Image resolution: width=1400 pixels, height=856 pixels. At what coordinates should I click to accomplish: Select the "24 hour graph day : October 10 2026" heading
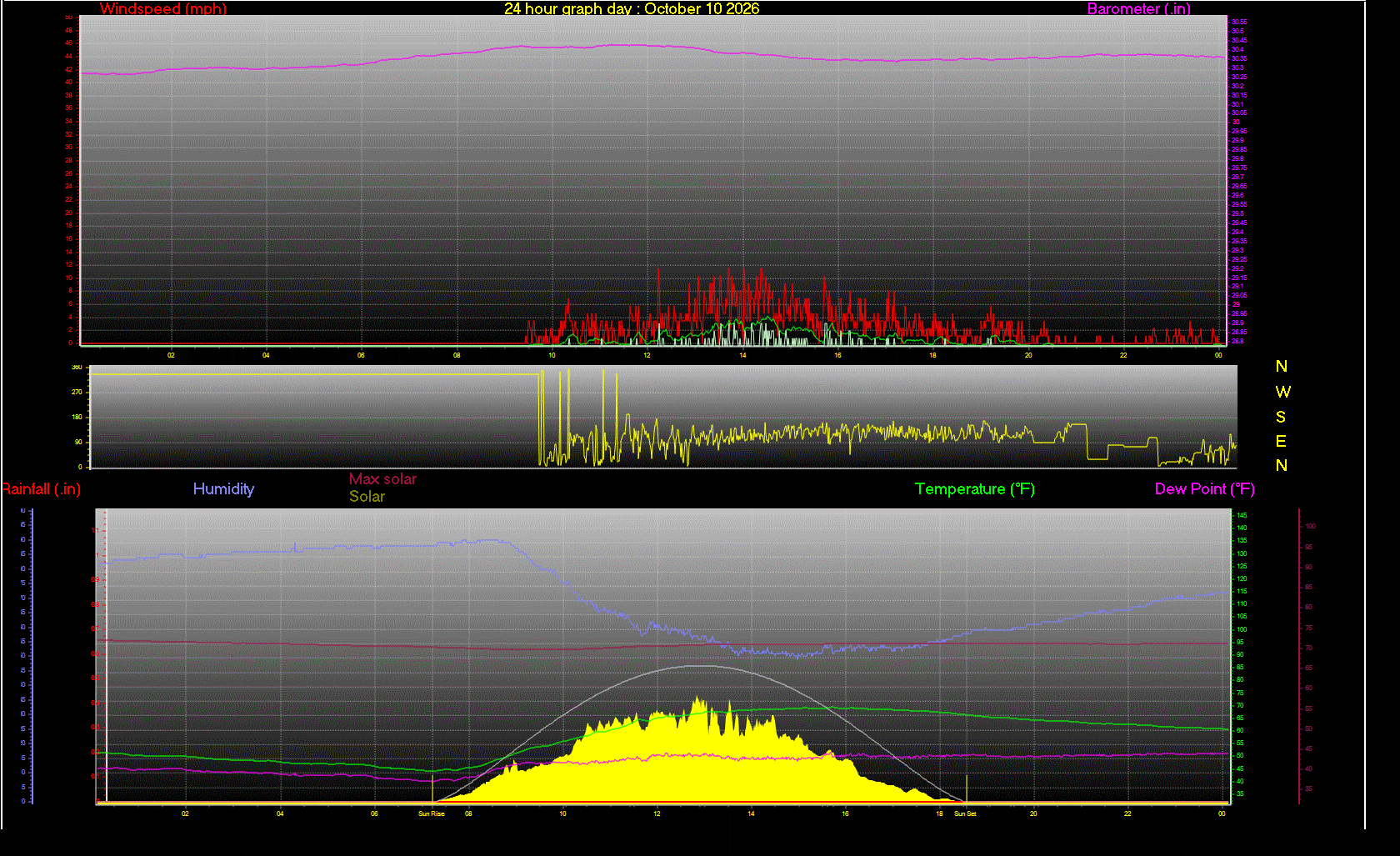click(632, 9)
